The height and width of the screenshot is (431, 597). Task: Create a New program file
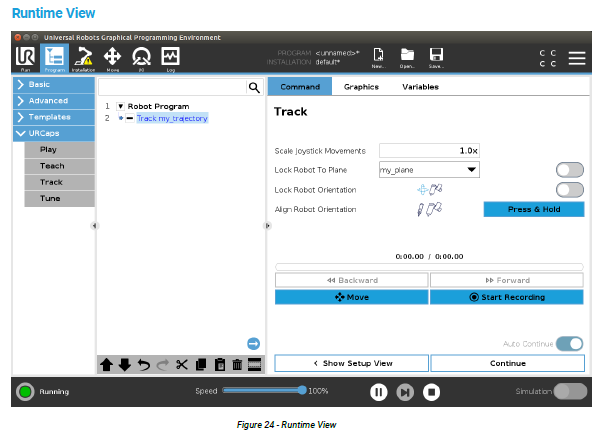click(378, 58)
